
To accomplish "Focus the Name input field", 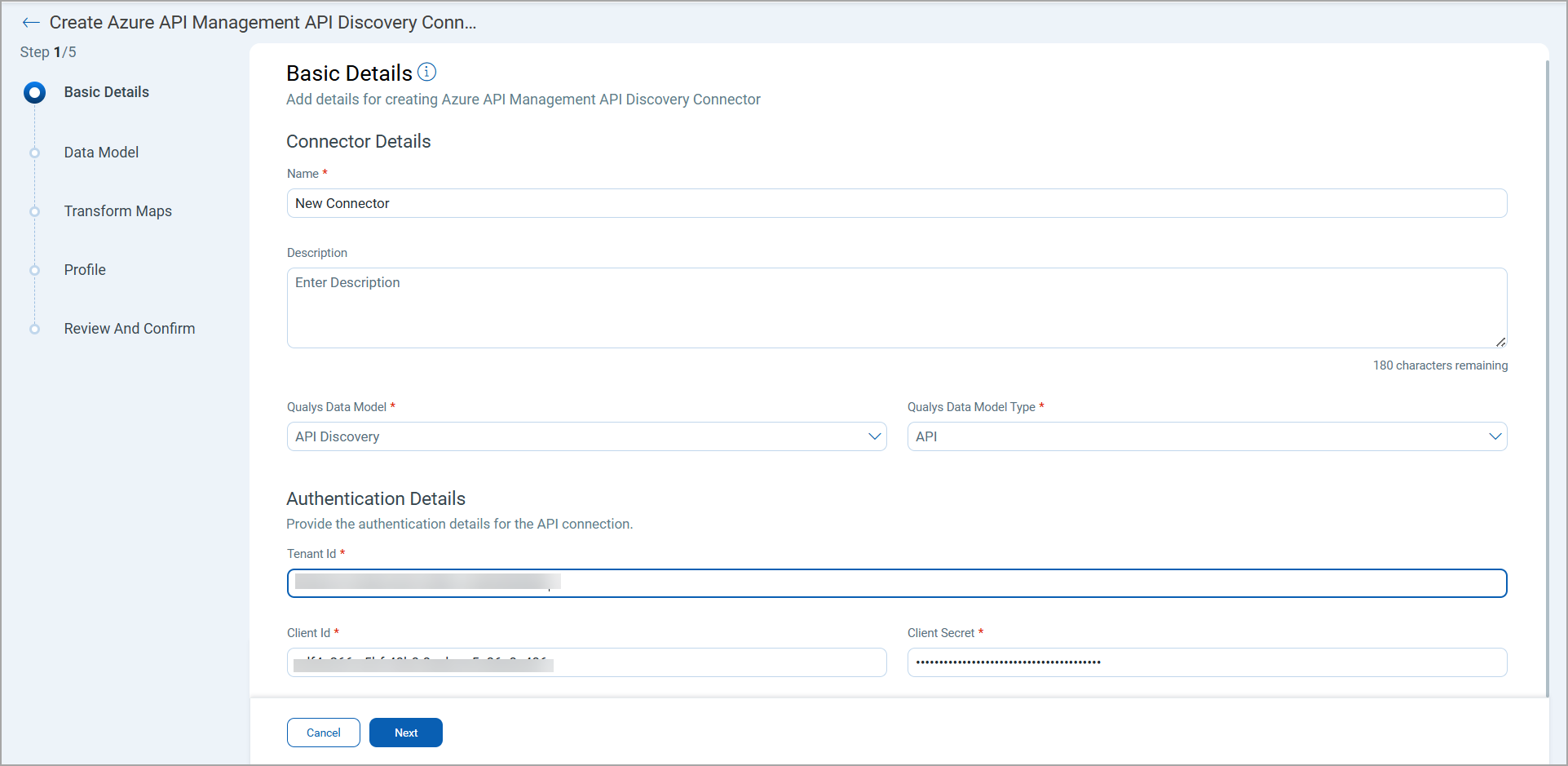I will click(896, 203).
